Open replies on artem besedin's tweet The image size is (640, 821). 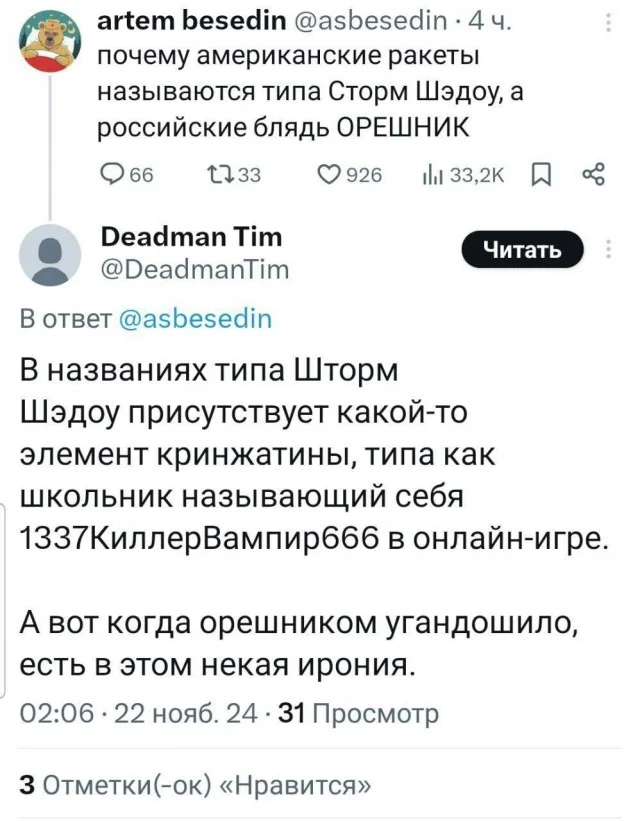(x=113, y=174)
